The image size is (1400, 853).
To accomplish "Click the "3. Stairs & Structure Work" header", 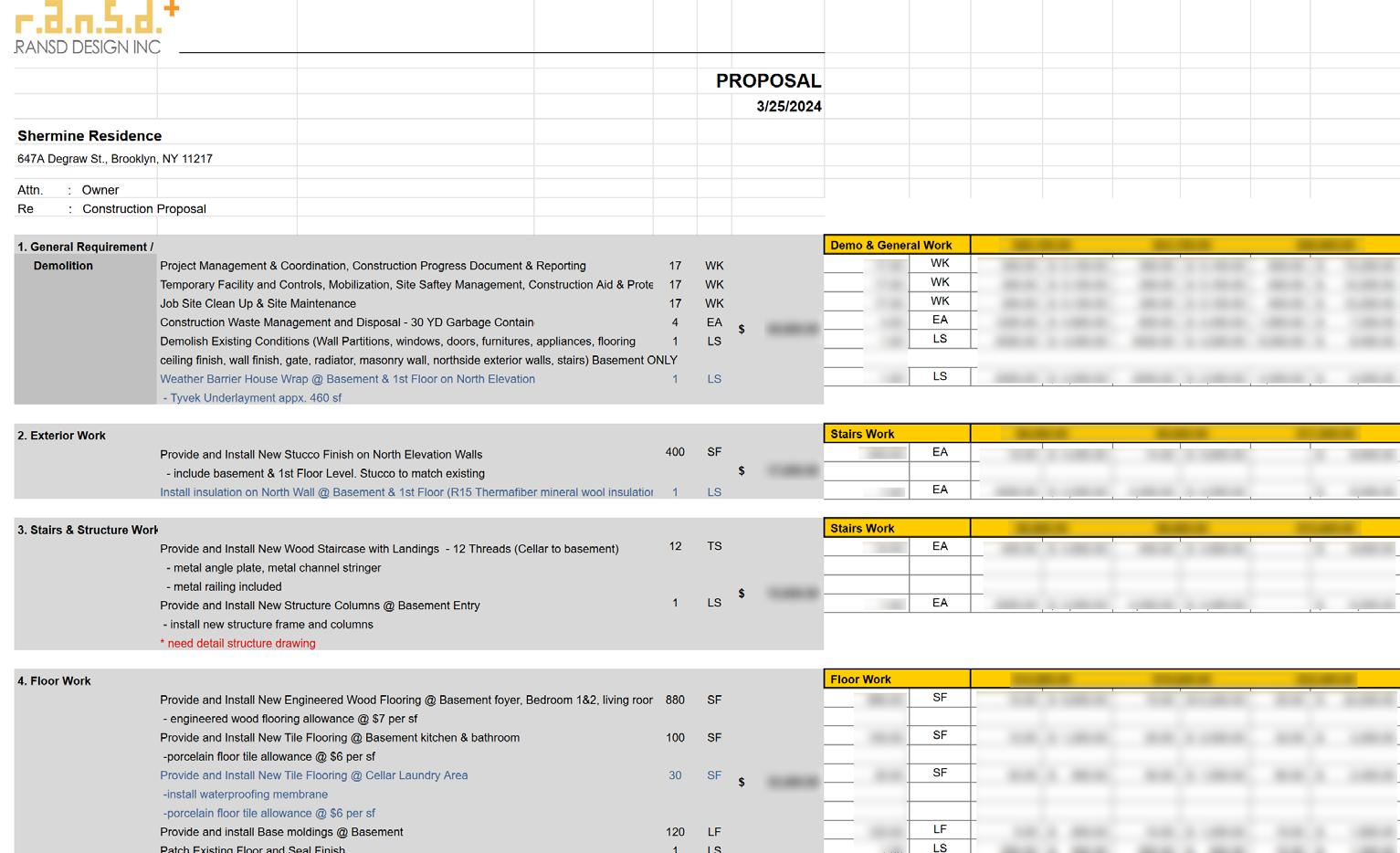I will click(x=88, y=530).
